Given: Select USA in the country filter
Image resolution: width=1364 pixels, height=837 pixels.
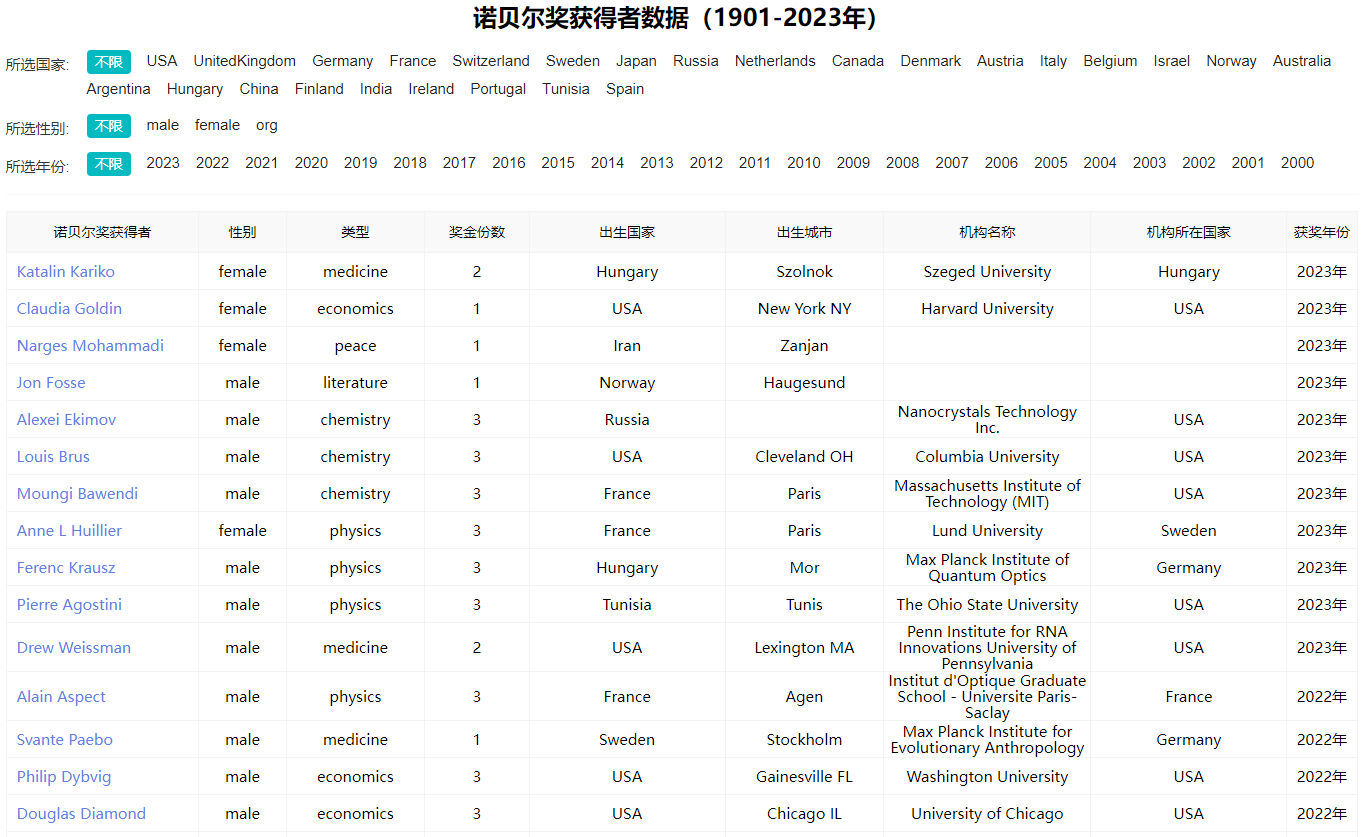Looking at the screenshot, I should coord(161,61).
